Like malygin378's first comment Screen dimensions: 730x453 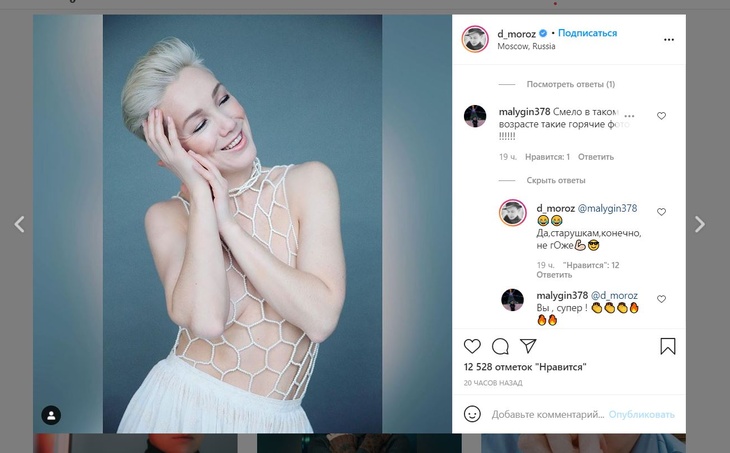661,116
